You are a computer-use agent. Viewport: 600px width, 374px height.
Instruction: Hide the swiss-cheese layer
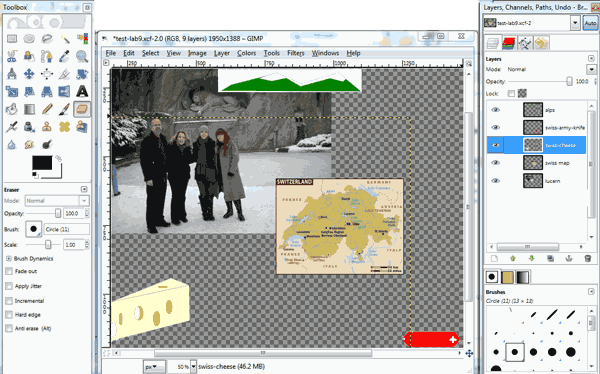tap(496, 145)
